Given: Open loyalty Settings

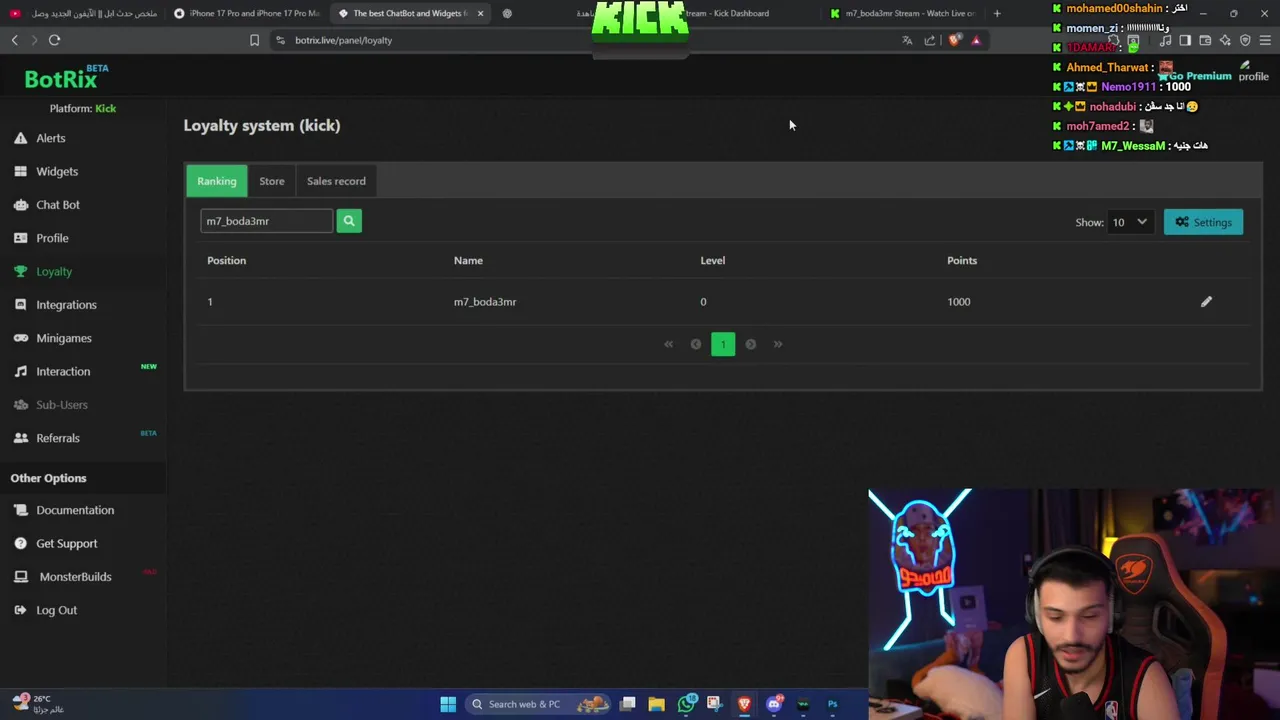Looking at the screenshot, I should pos(1203,222).
